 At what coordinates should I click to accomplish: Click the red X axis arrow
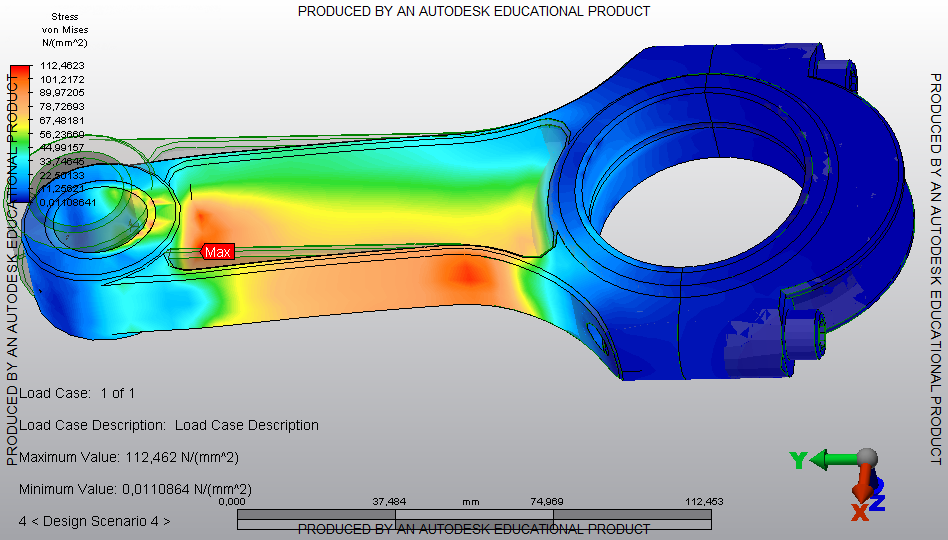[861, 495]
